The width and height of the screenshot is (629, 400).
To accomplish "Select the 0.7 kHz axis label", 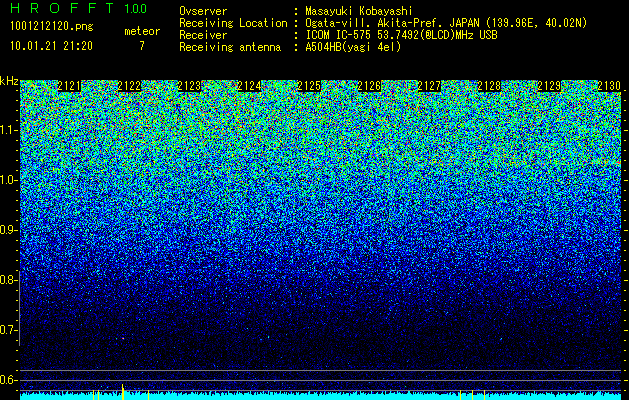I will [x=8, y=330].
